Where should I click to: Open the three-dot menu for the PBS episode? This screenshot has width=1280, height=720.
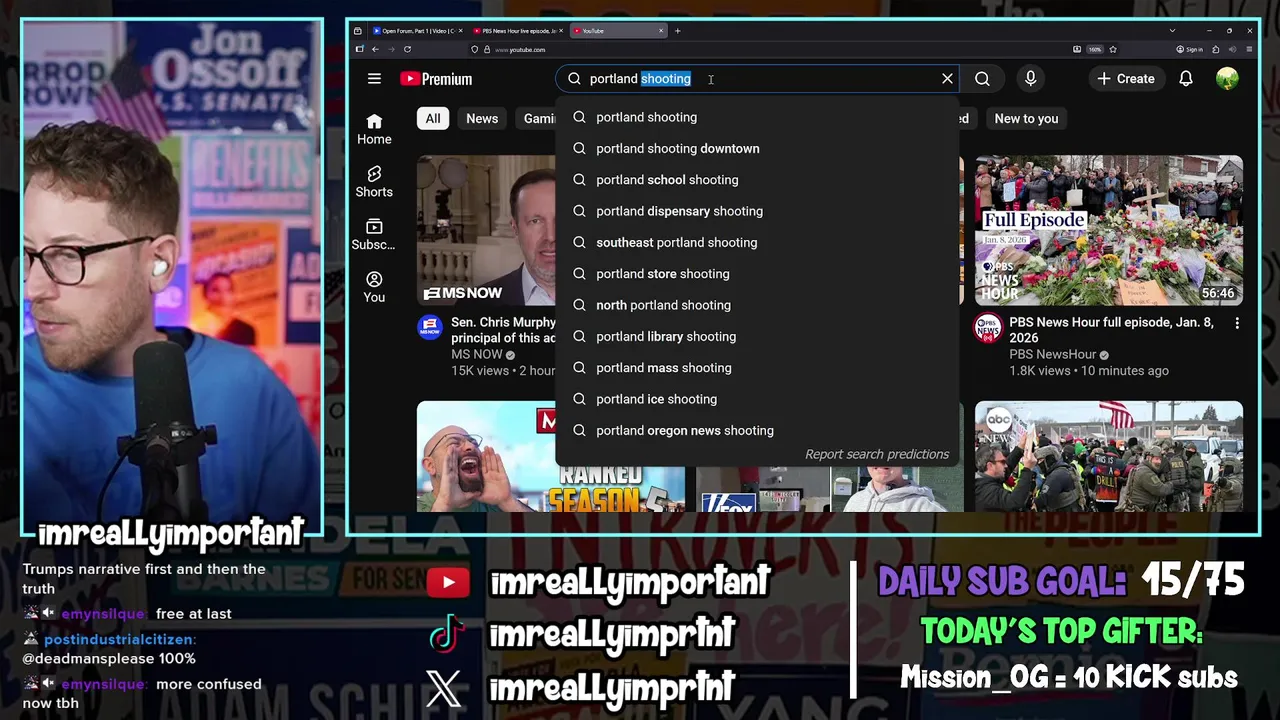(x=1237, y=324)
